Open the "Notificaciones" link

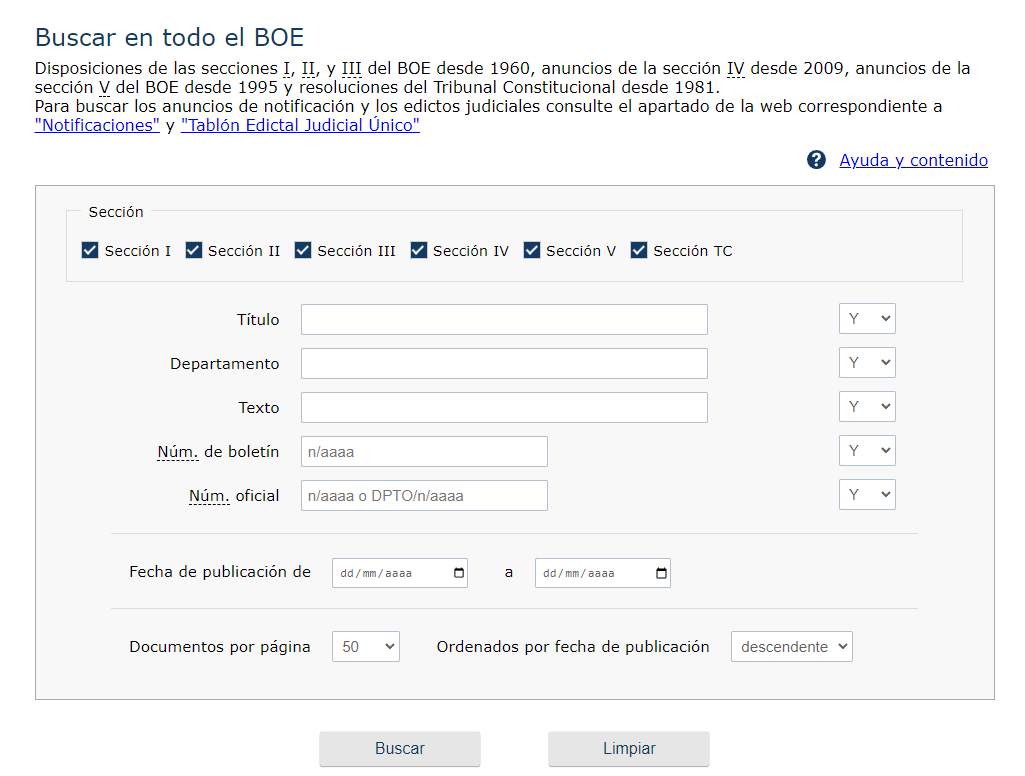tap(97, 125)
